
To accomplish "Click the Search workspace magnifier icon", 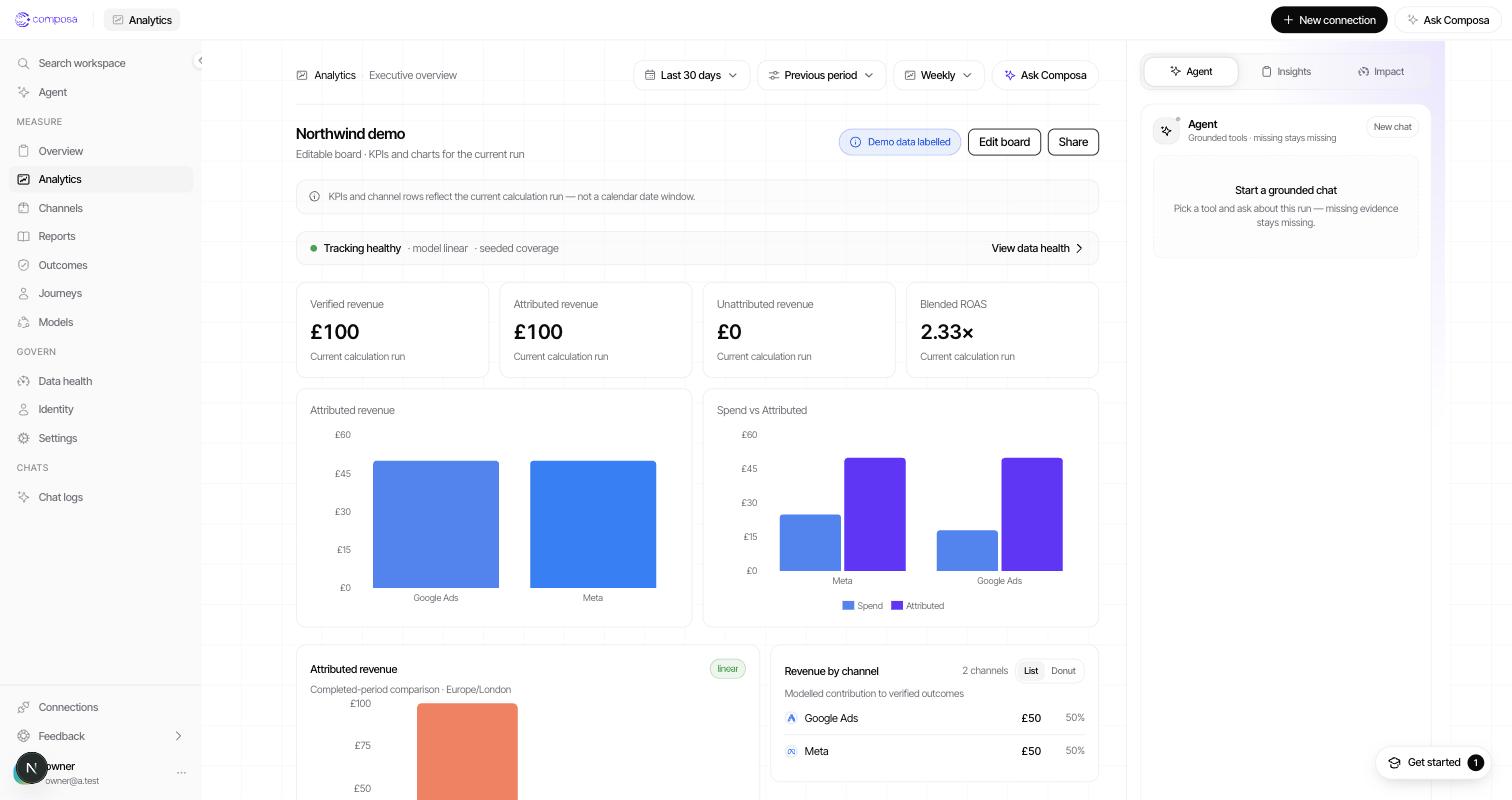I will tap(23, 63).
